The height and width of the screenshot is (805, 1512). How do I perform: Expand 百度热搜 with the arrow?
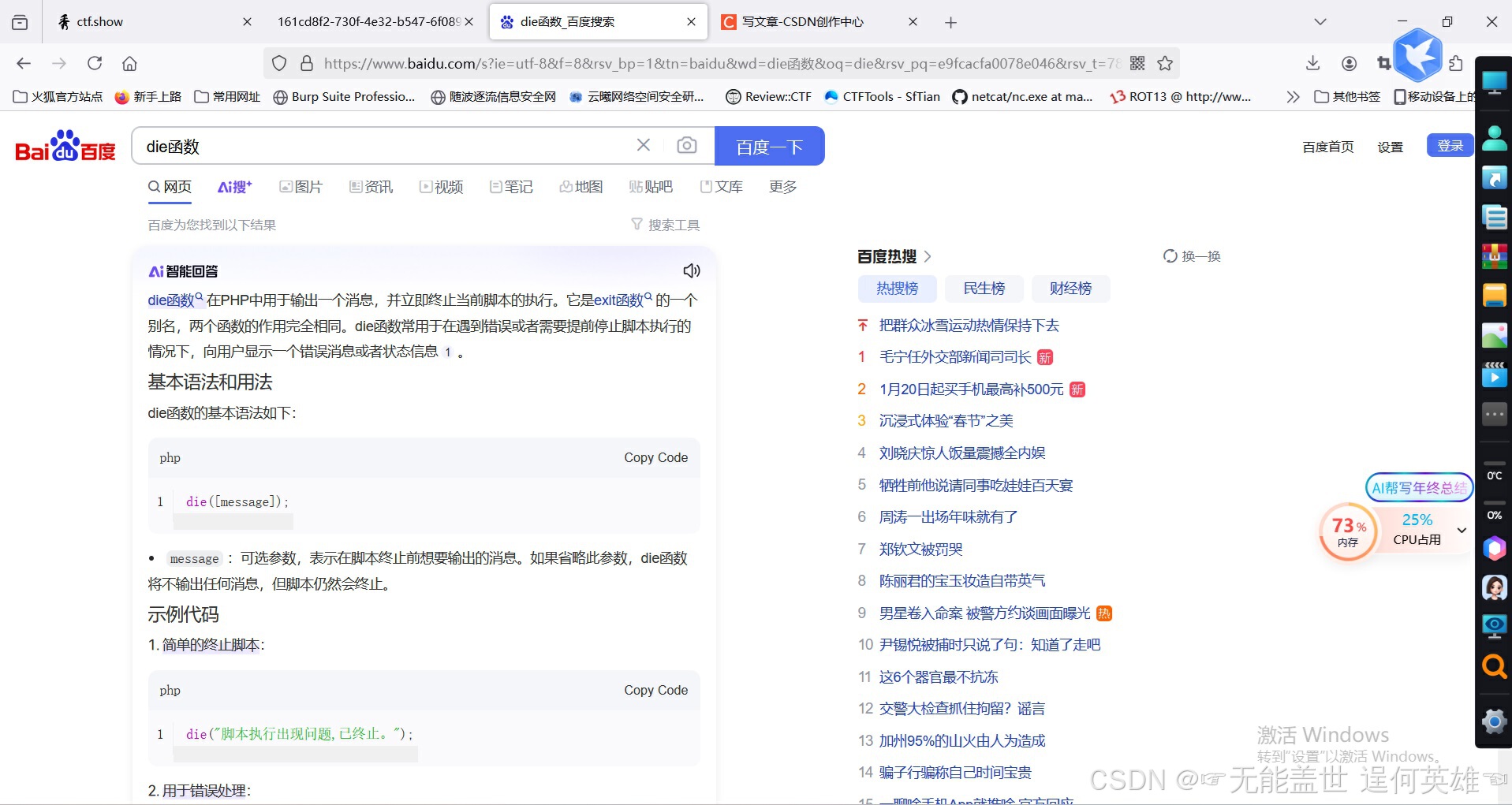928,256
